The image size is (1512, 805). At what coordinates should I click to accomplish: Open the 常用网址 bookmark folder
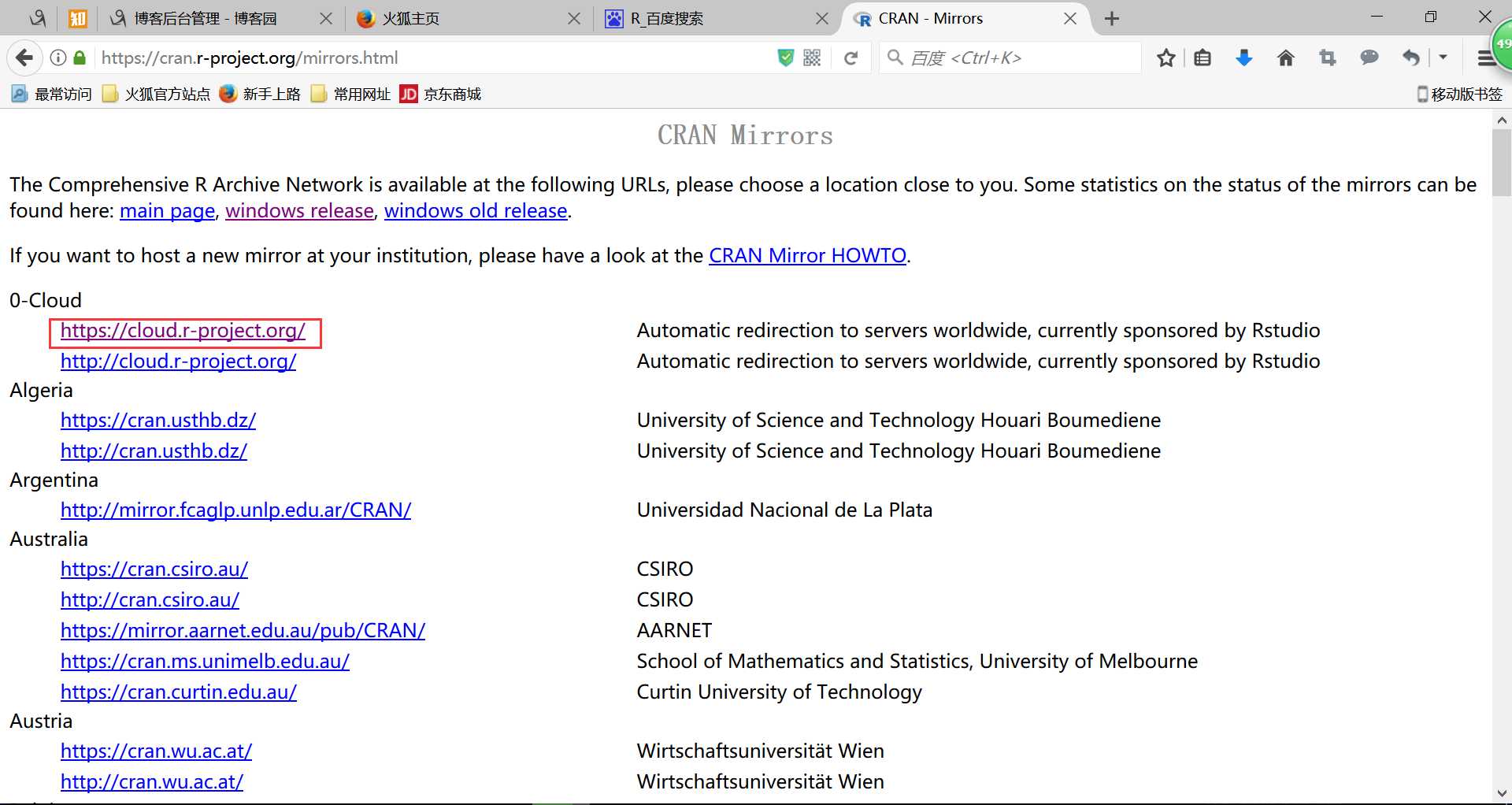coord(350,95)
